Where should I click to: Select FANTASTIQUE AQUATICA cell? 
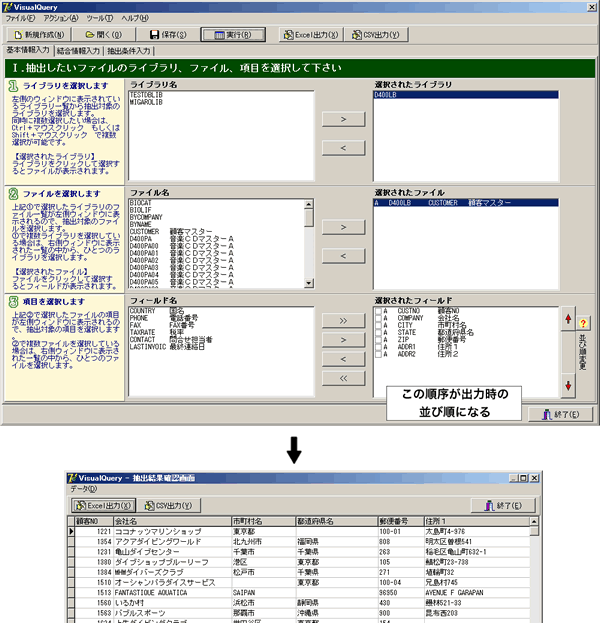pos(172,593)
